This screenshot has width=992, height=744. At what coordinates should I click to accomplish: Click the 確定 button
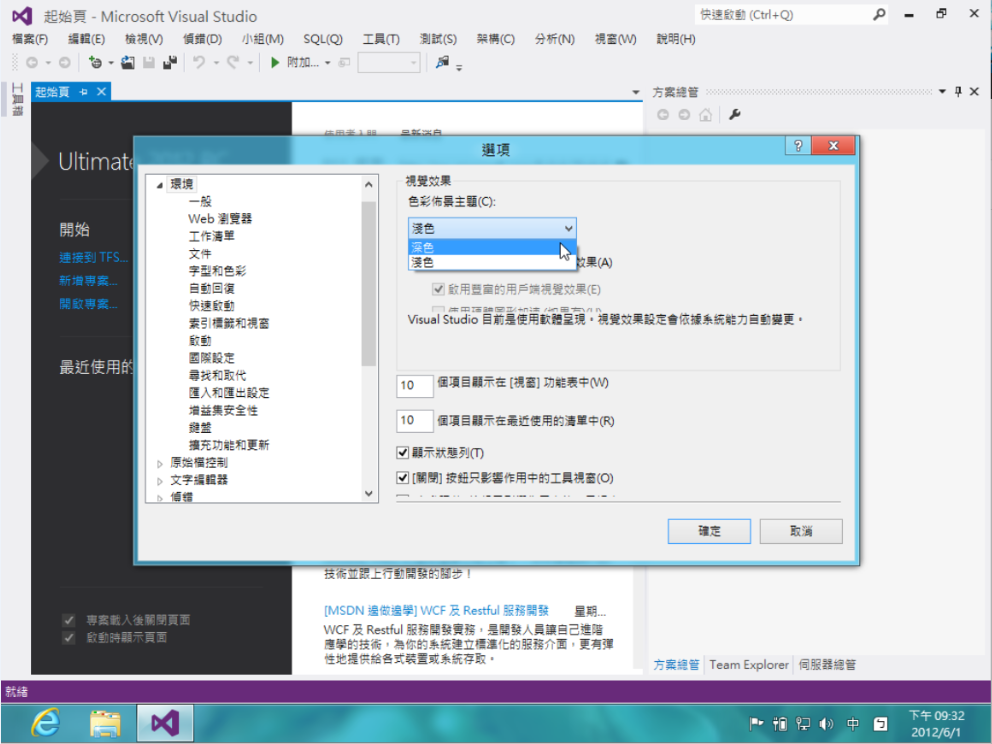[709, 531]
